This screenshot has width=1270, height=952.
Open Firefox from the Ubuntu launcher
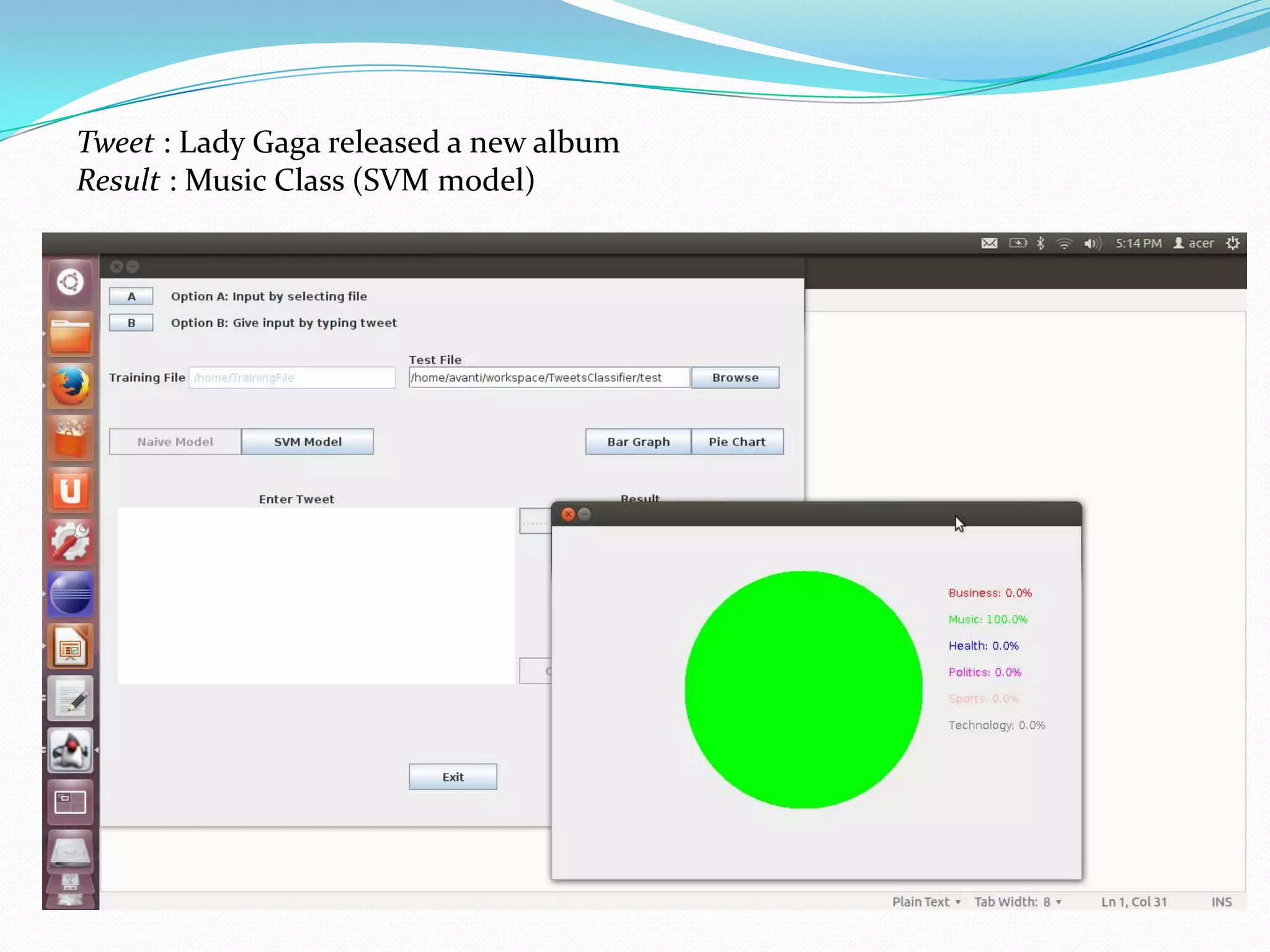pyautogui.click(x=70, y=386)
